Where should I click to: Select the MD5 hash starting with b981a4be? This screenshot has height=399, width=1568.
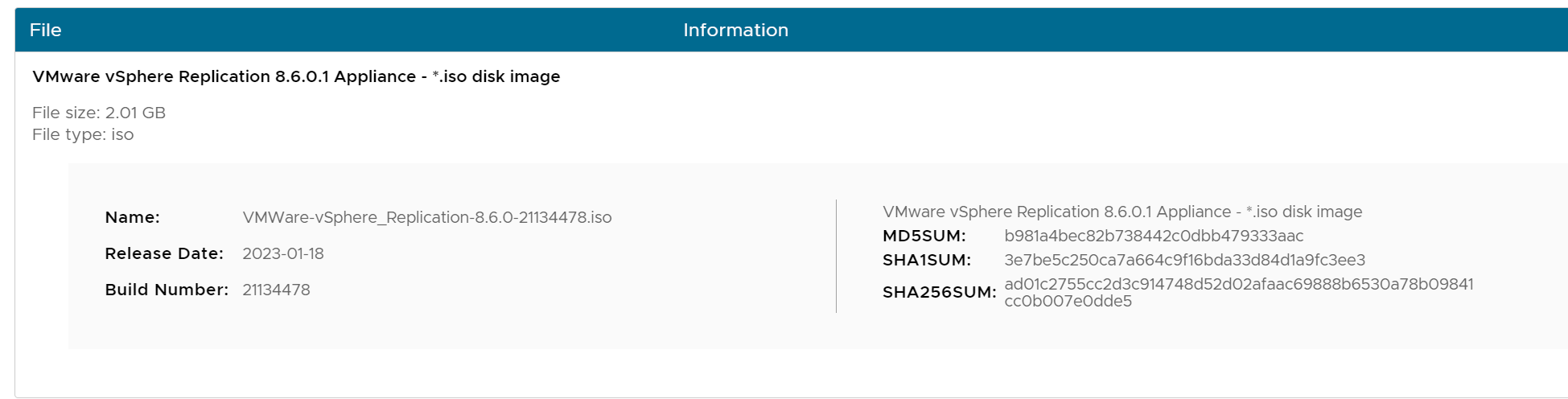click(1154, 236)
